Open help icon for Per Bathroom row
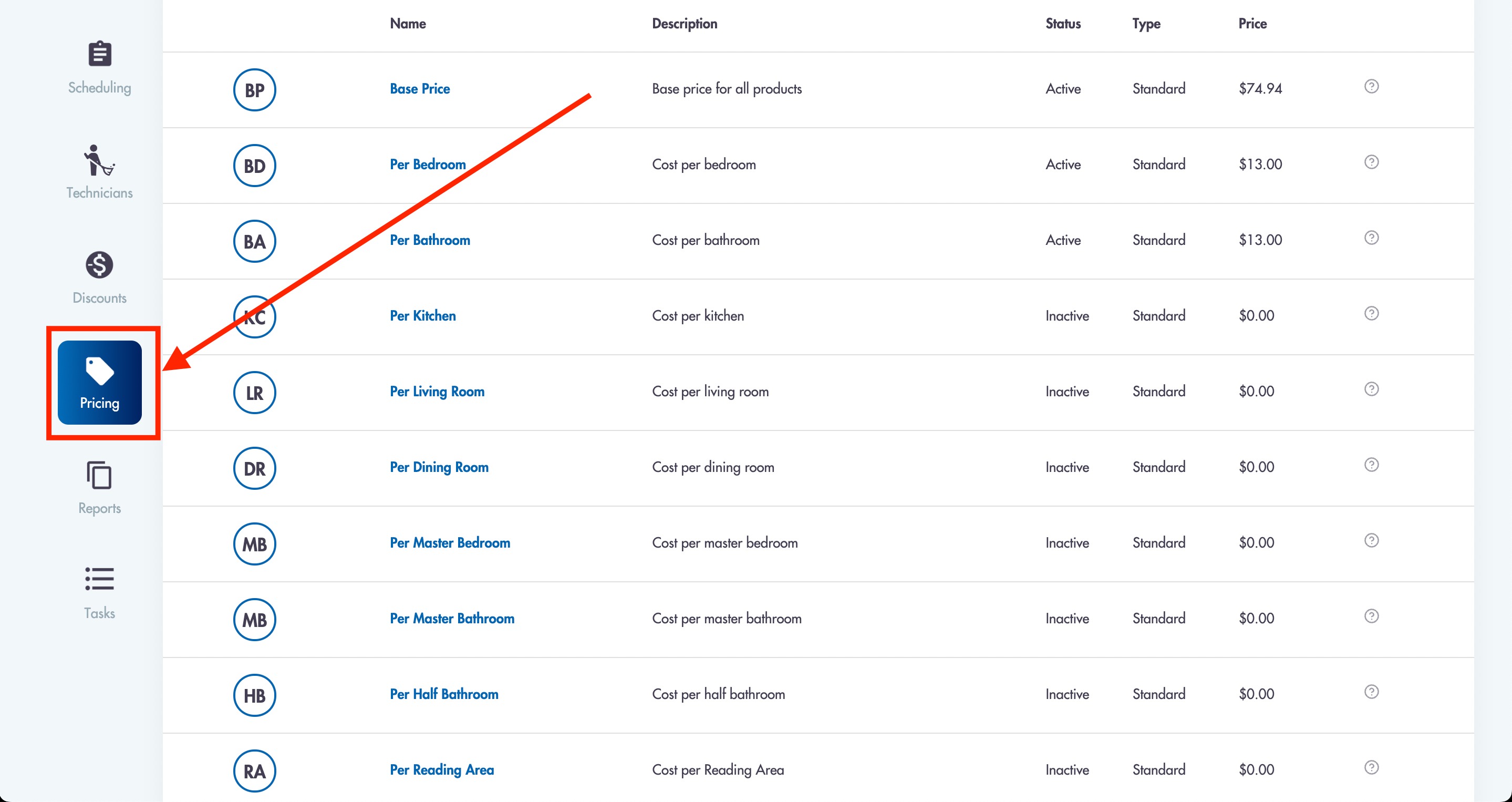Viewport: 1512px width, 802px height. pos(1371,238)
